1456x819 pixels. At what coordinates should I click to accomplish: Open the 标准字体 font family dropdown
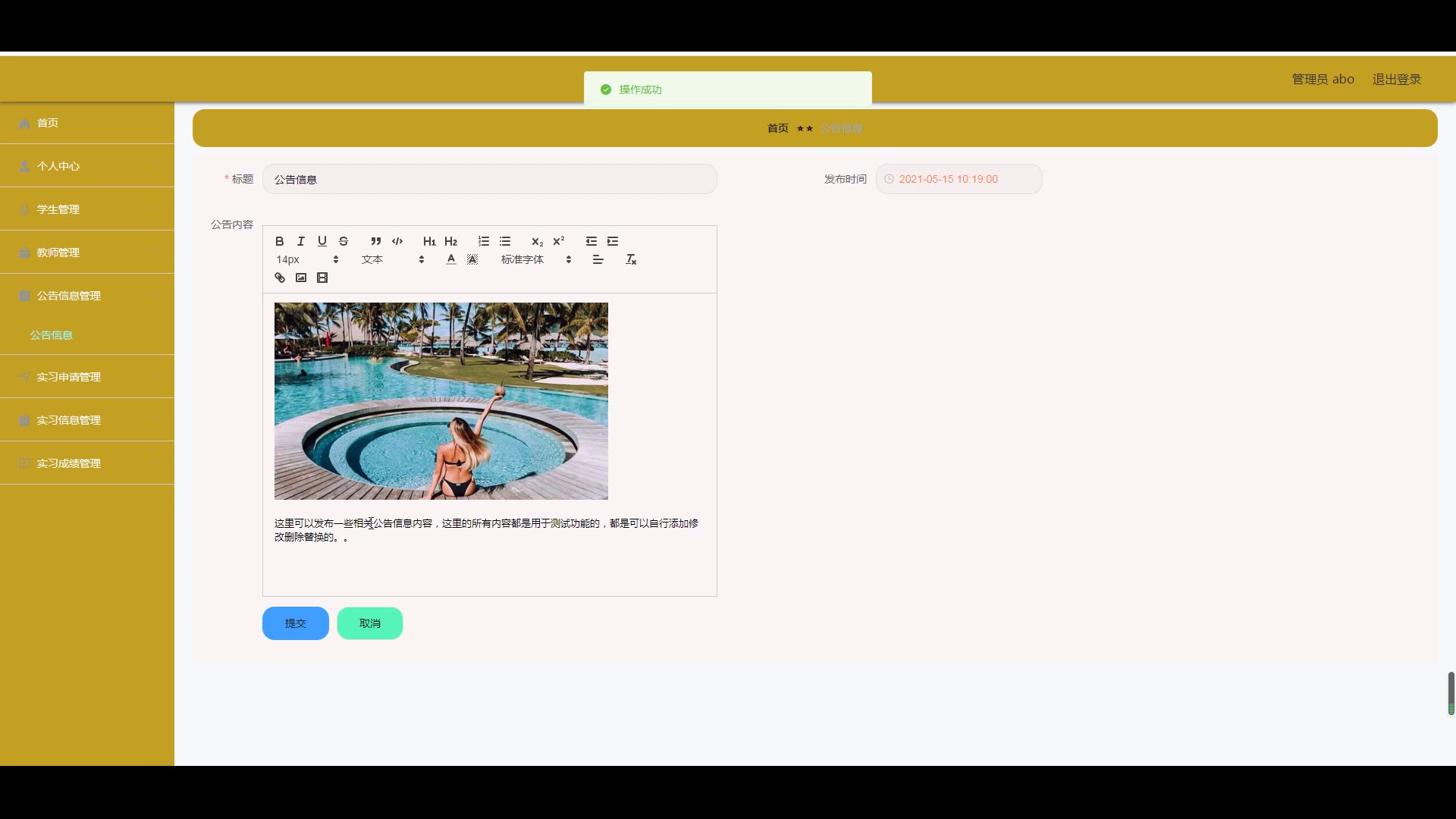[535, 259]
